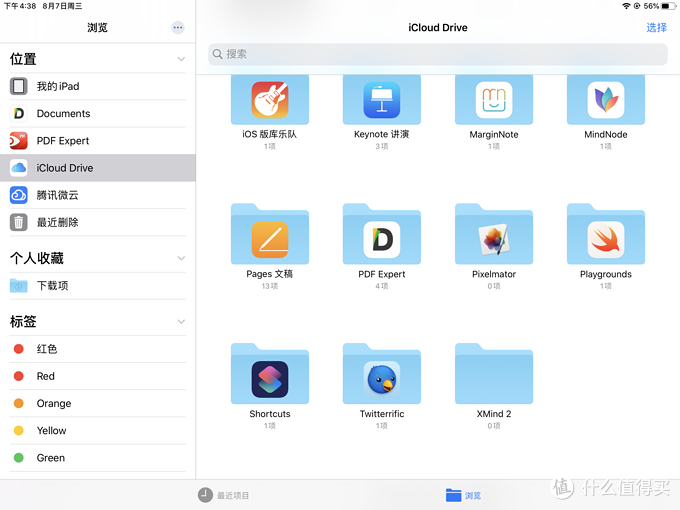680x510 pixels.
Task: Click the Wi-Fi status icon
Action: tap(626, 6)
